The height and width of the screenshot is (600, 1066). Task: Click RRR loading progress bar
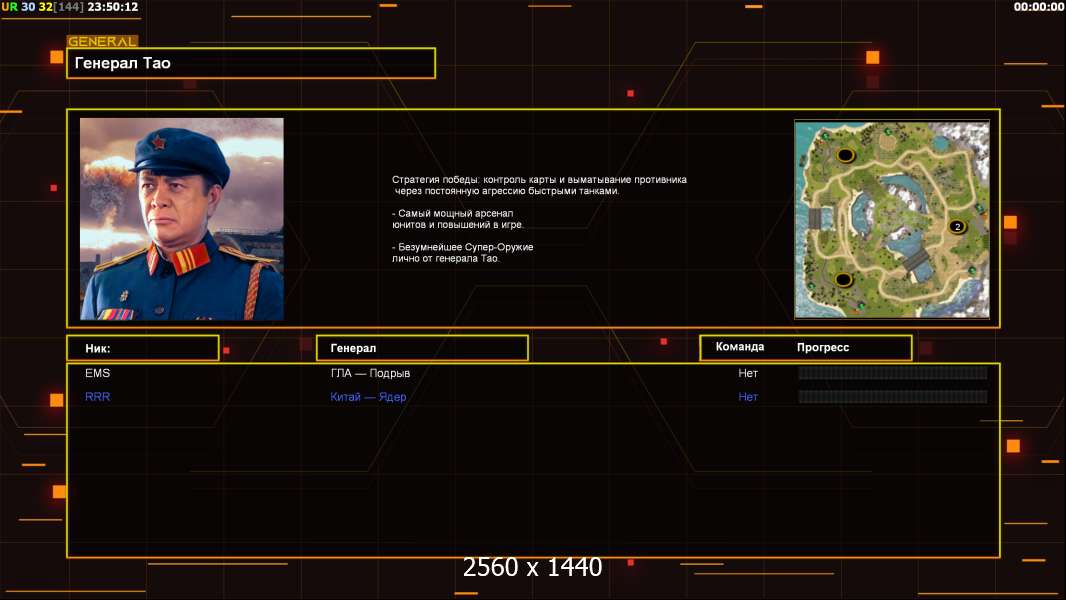click(893, 396)
